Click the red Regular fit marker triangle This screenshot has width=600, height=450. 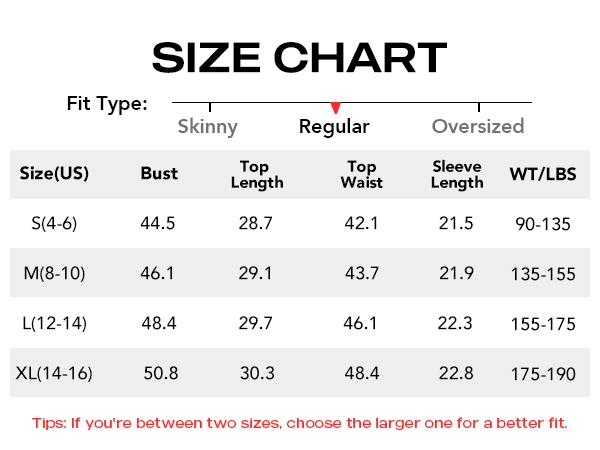pyautogui.click(x=335, y=108)
